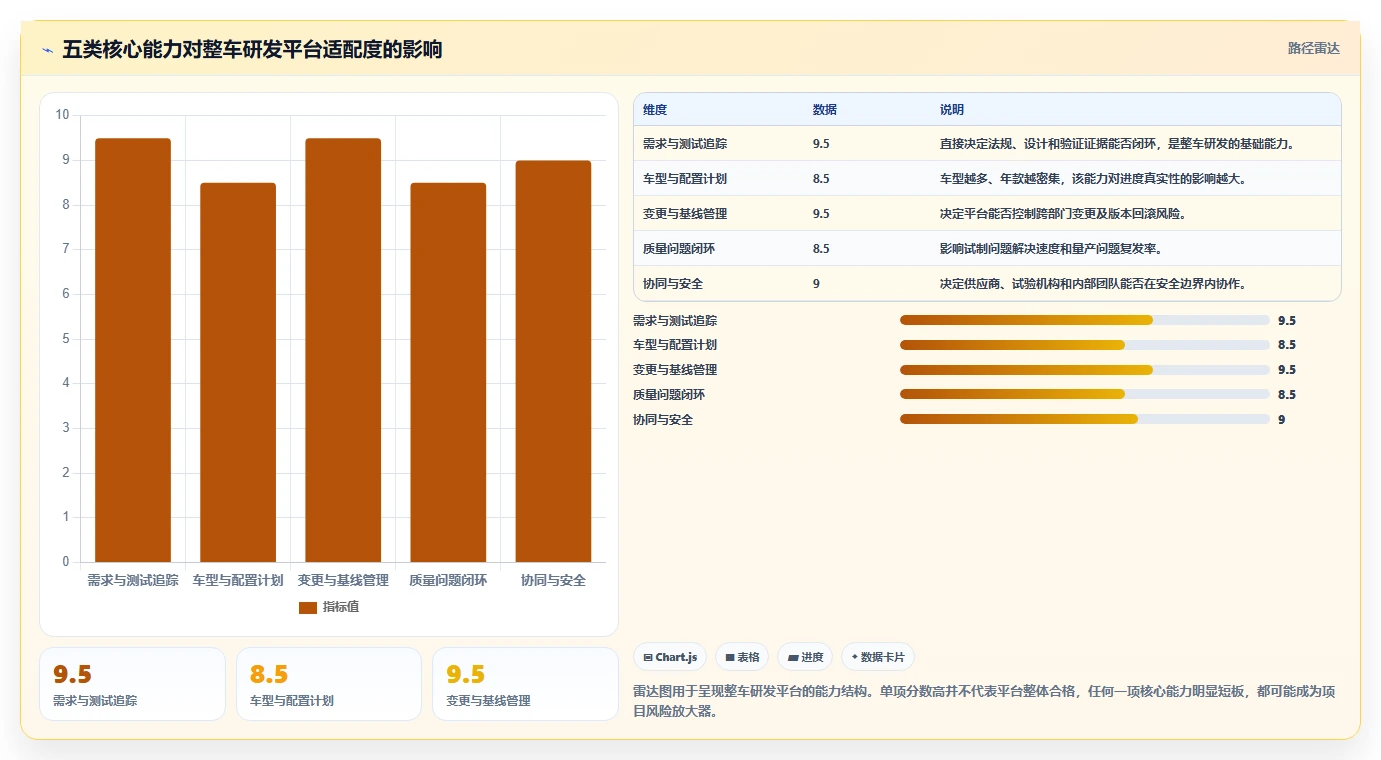Click the 数据 column header
Image resolution: width=1381 pixels, height=760 pixels.
tap(825, 109)
